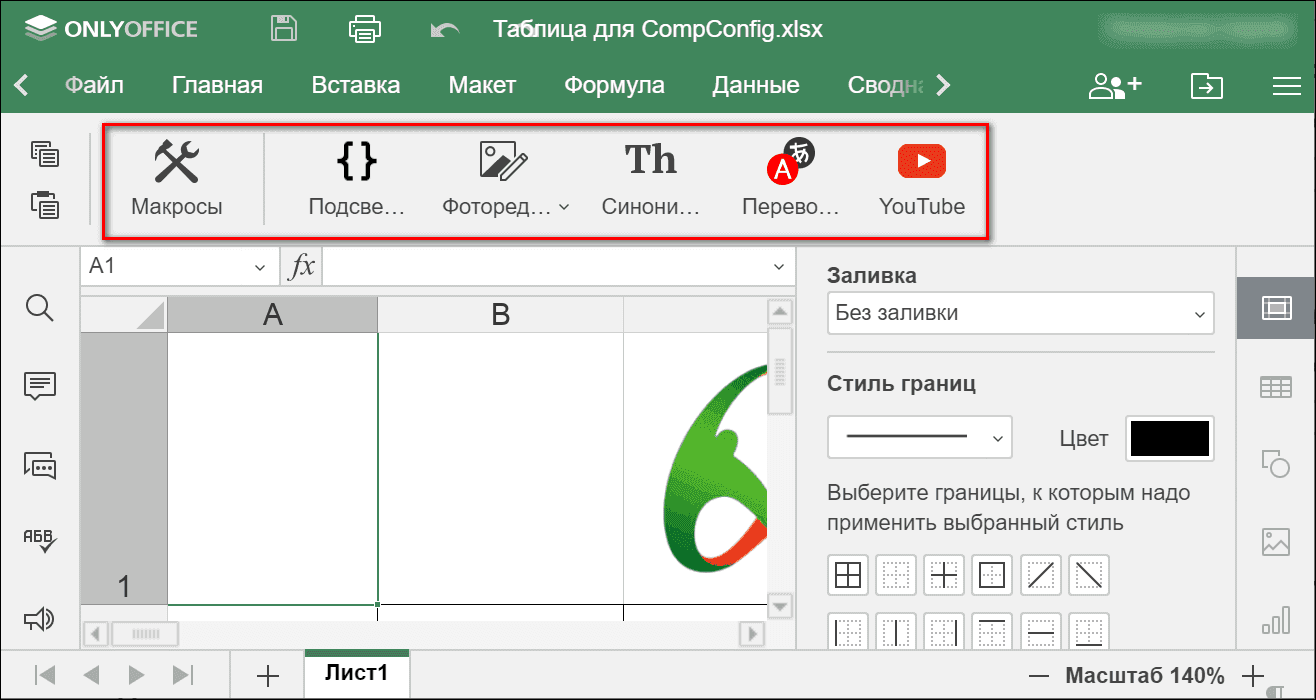Open the search icon in left sidebar

pos(38,308)
